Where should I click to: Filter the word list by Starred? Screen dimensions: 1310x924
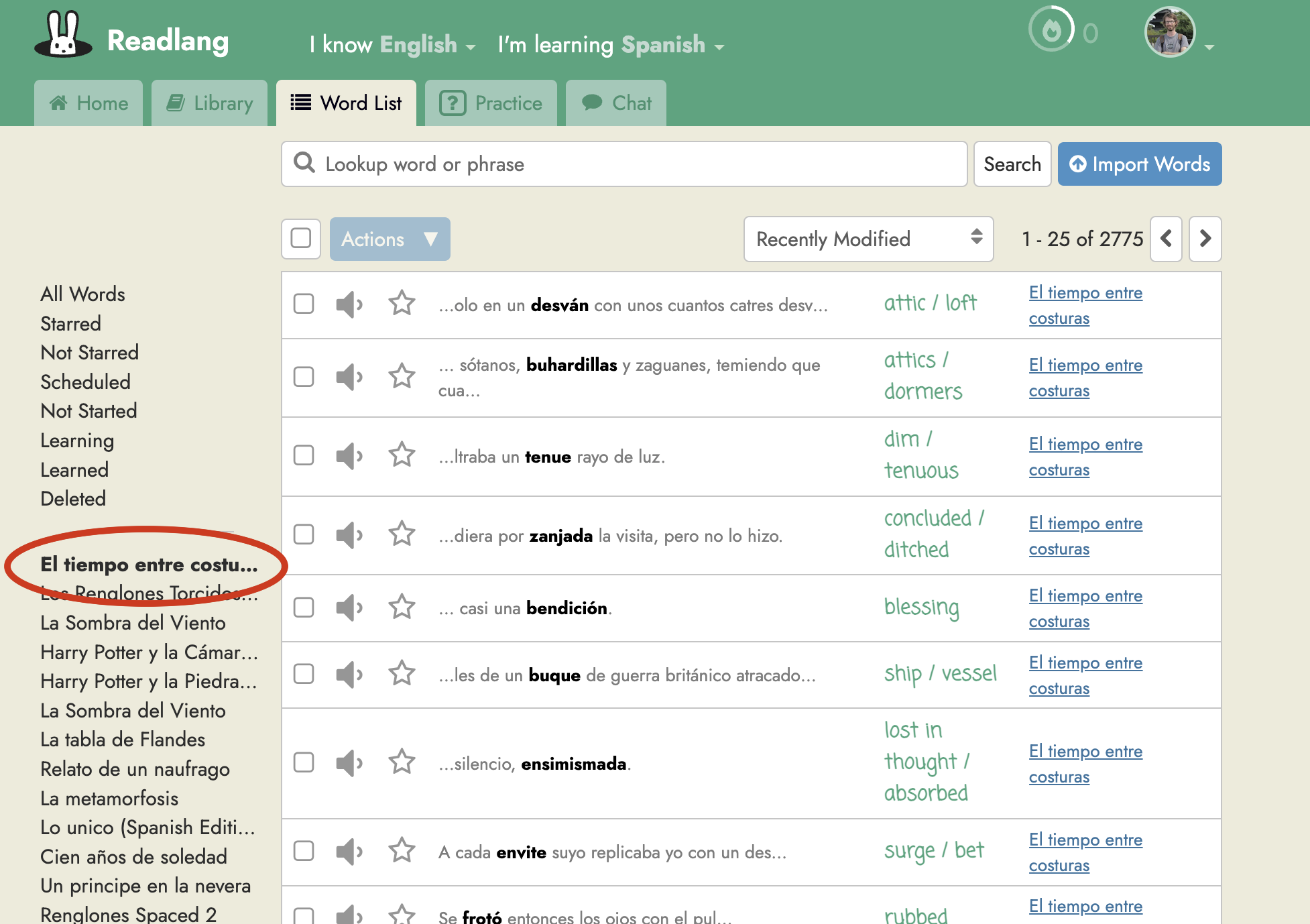70,323
